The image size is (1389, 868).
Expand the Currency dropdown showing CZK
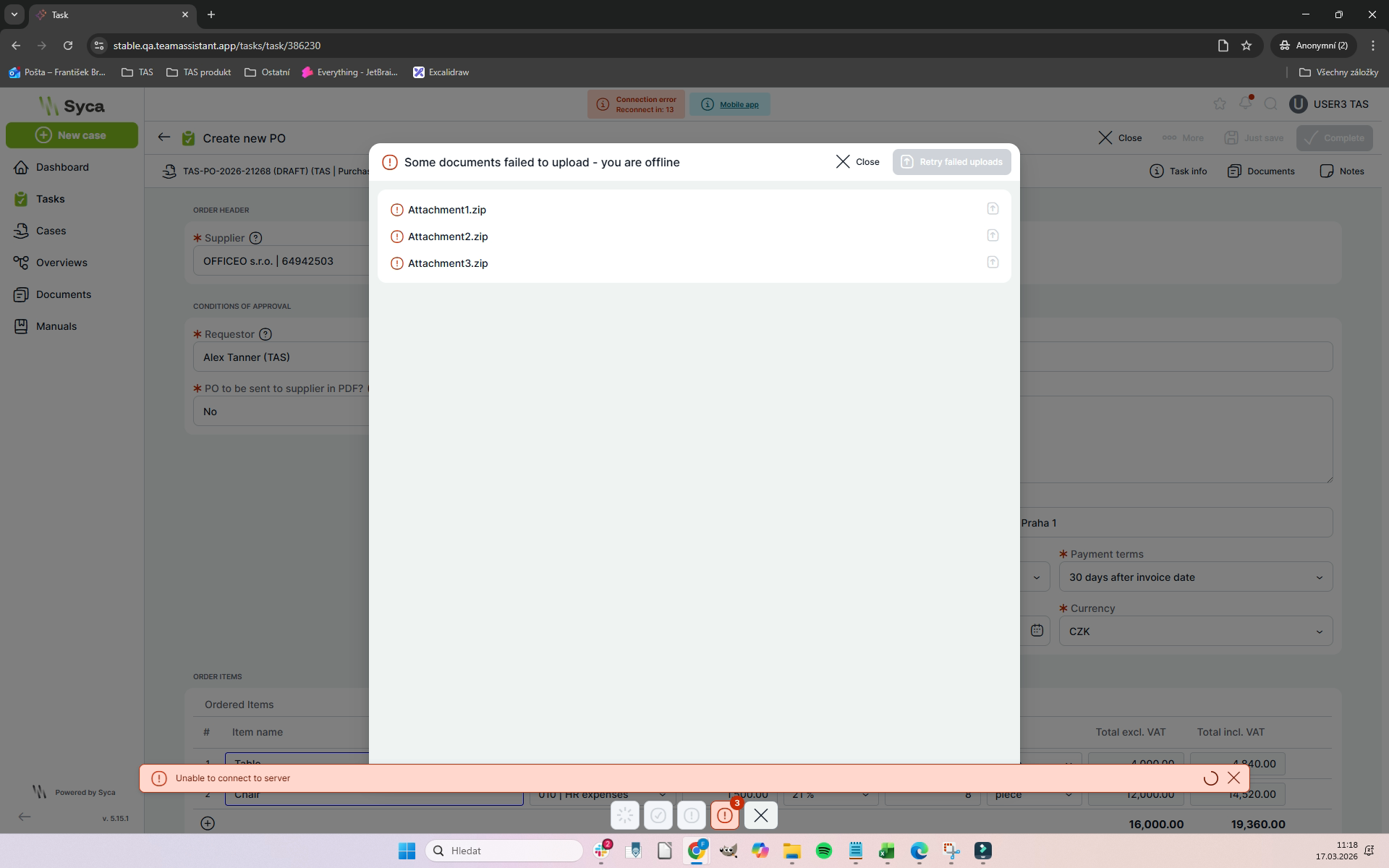(x=1195, y=631)
